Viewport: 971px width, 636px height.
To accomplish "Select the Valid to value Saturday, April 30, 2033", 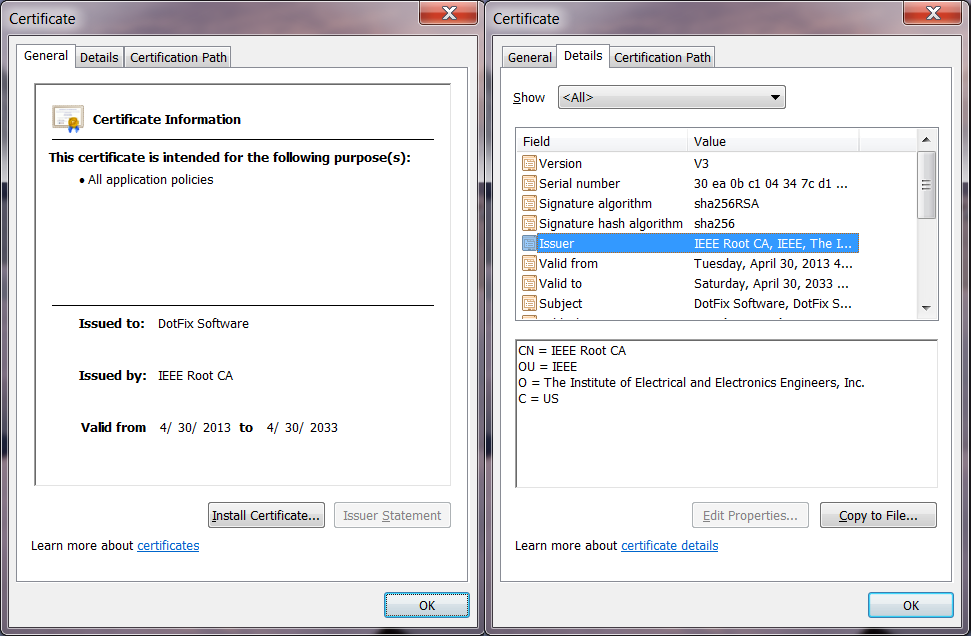I will pos(771,284).
